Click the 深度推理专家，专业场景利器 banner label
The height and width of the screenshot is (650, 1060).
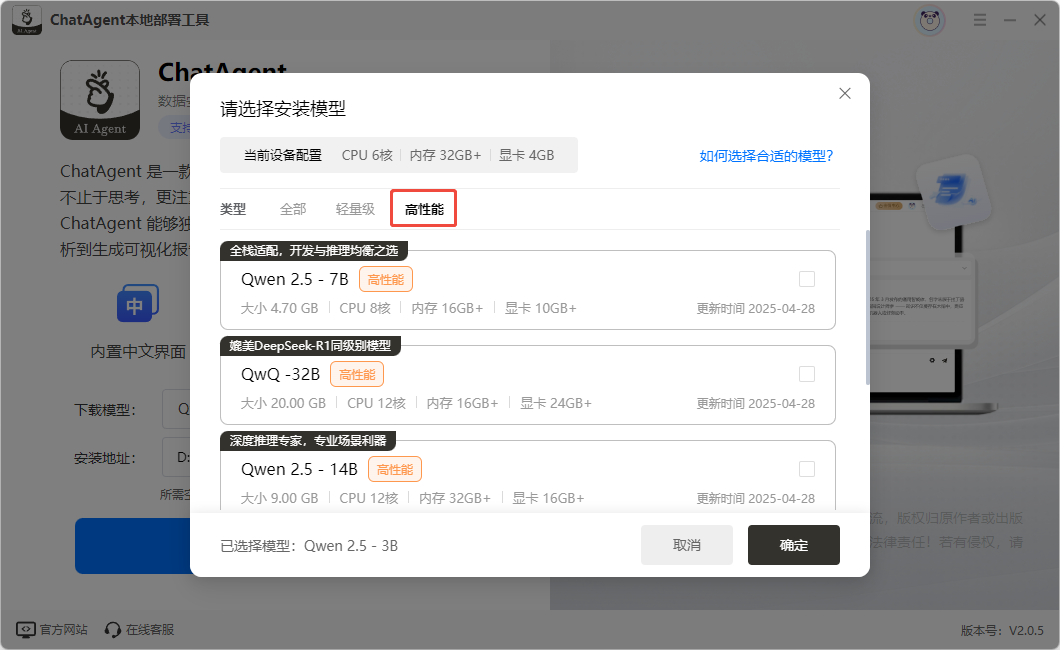coord(308,441)
